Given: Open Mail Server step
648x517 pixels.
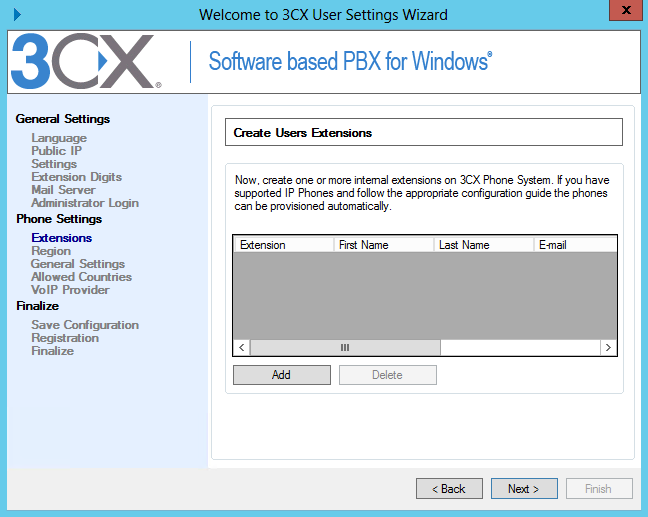Looking at the screenshot, I should coord(63,190).
